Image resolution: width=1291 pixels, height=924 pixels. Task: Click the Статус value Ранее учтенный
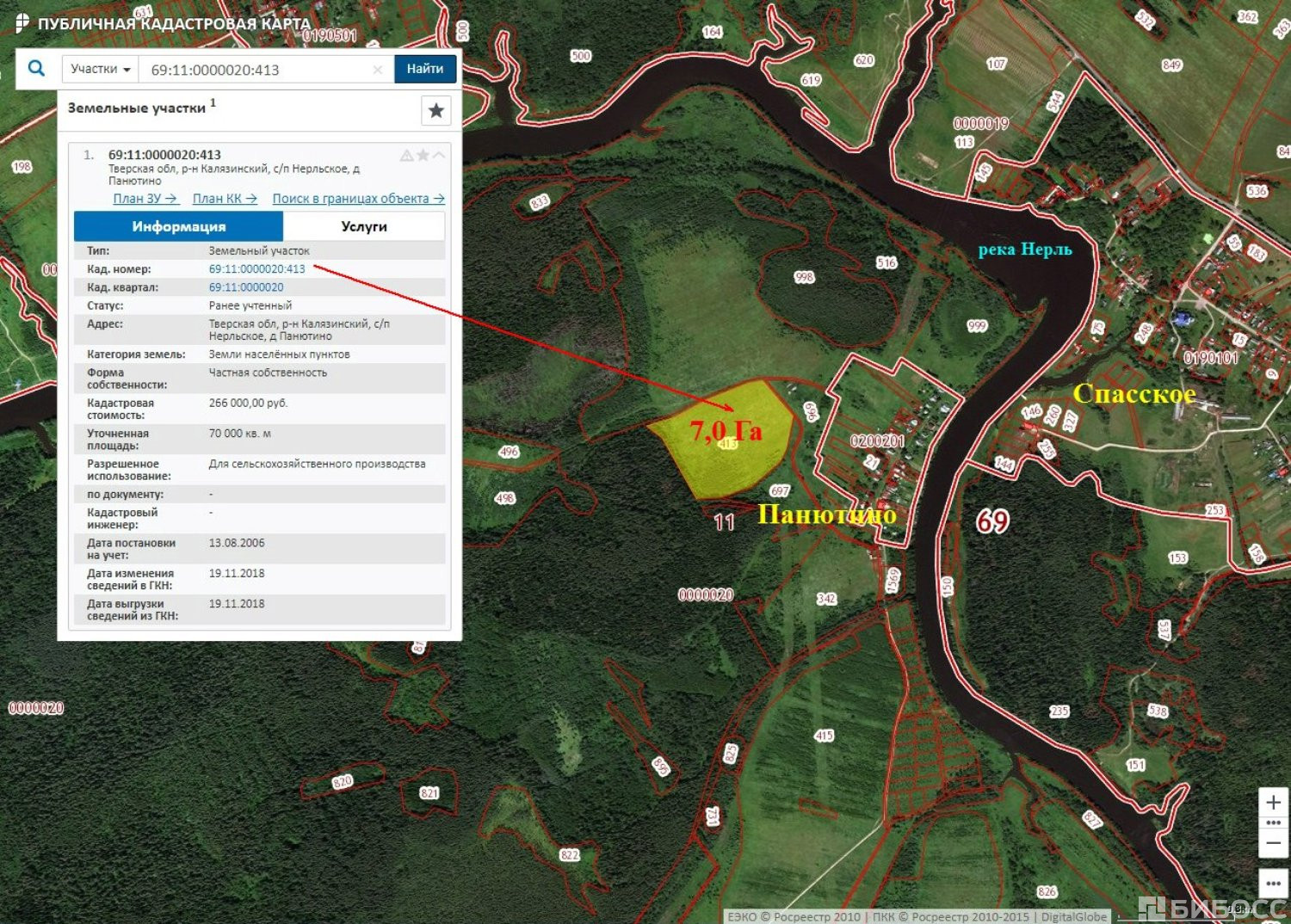click(250, 305)
